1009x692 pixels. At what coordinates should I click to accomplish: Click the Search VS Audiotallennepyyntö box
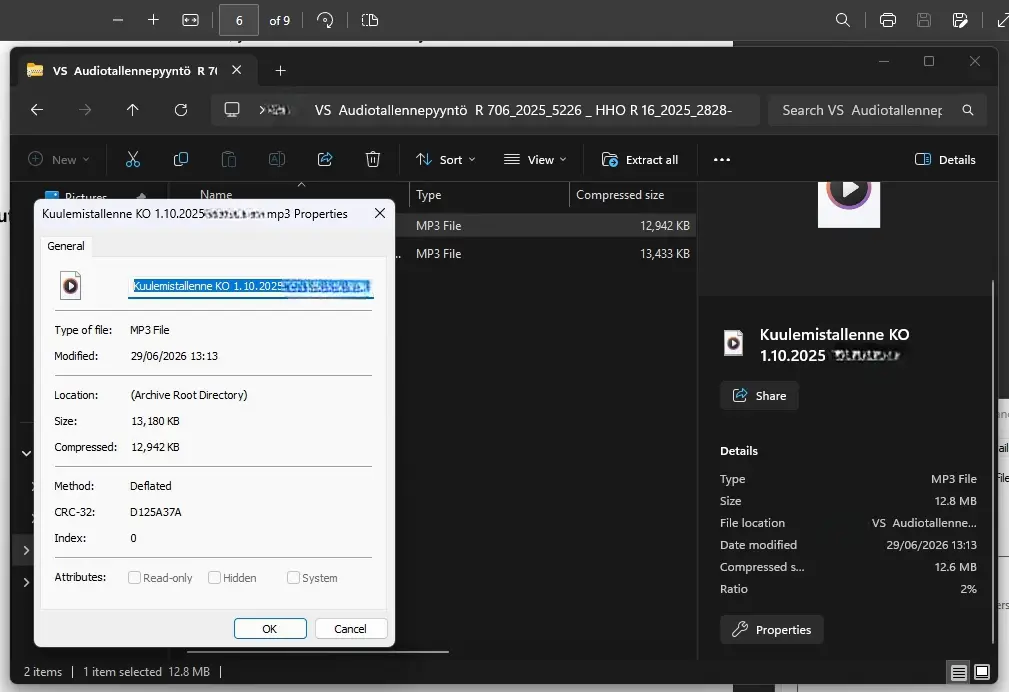click(x=877, y=110)
